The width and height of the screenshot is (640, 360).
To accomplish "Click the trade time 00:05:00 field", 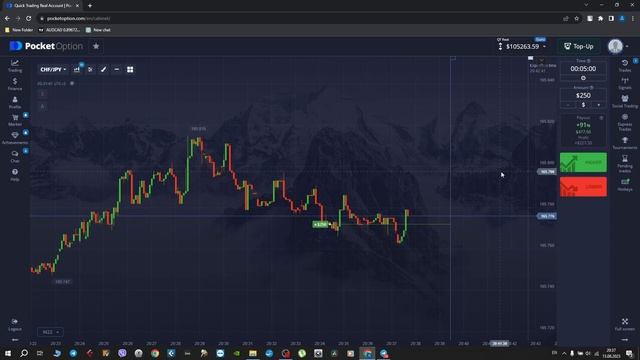I will [x=583, y=69].
